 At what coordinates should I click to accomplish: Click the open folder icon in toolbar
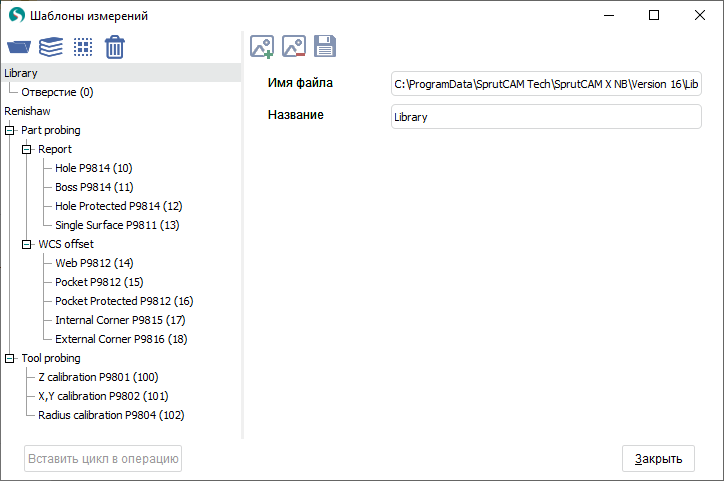tap(19, 47)
